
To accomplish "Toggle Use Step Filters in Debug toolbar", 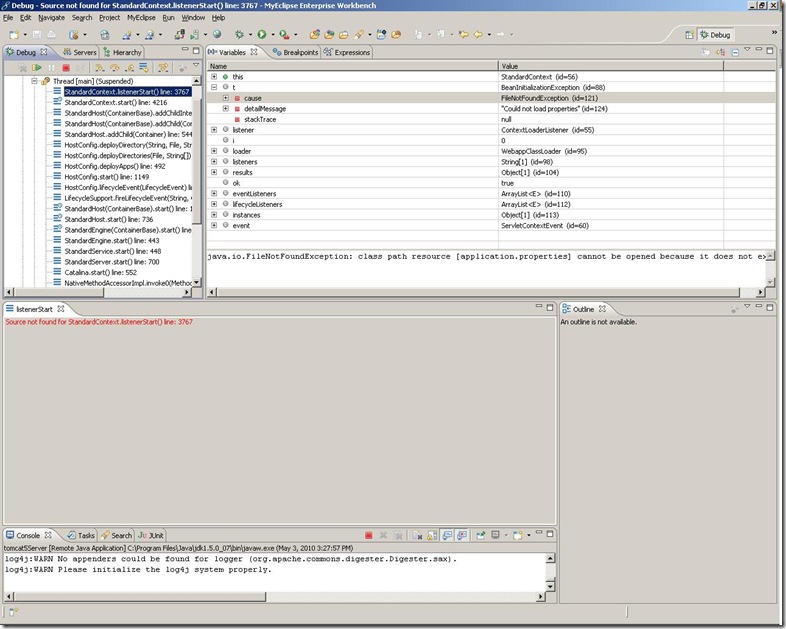I will [x=163, y=68].
